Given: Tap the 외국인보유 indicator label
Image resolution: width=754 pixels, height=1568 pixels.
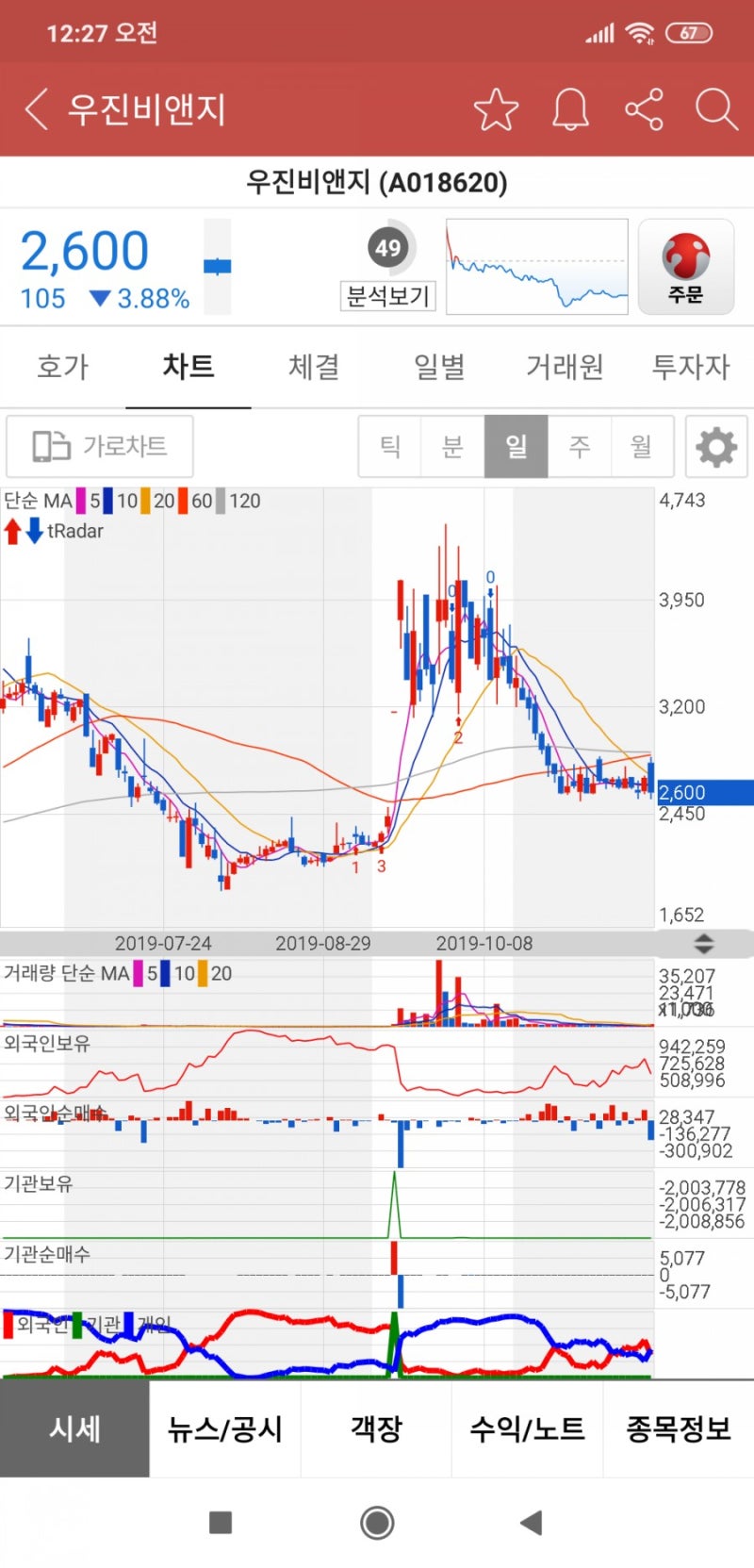Looking at the screenshot, I should point(47,1043).
